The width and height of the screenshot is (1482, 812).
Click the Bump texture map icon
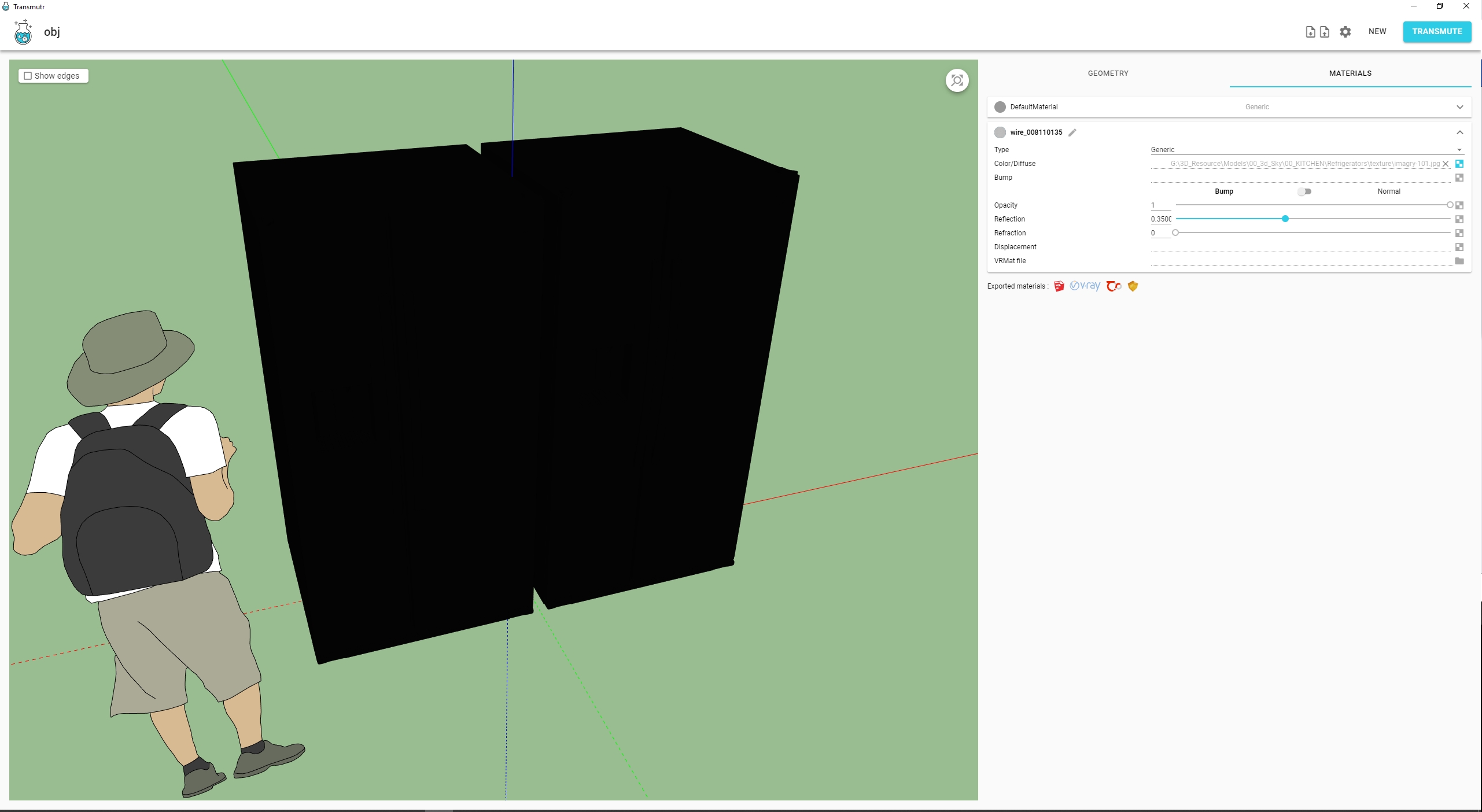point(1459,178)
